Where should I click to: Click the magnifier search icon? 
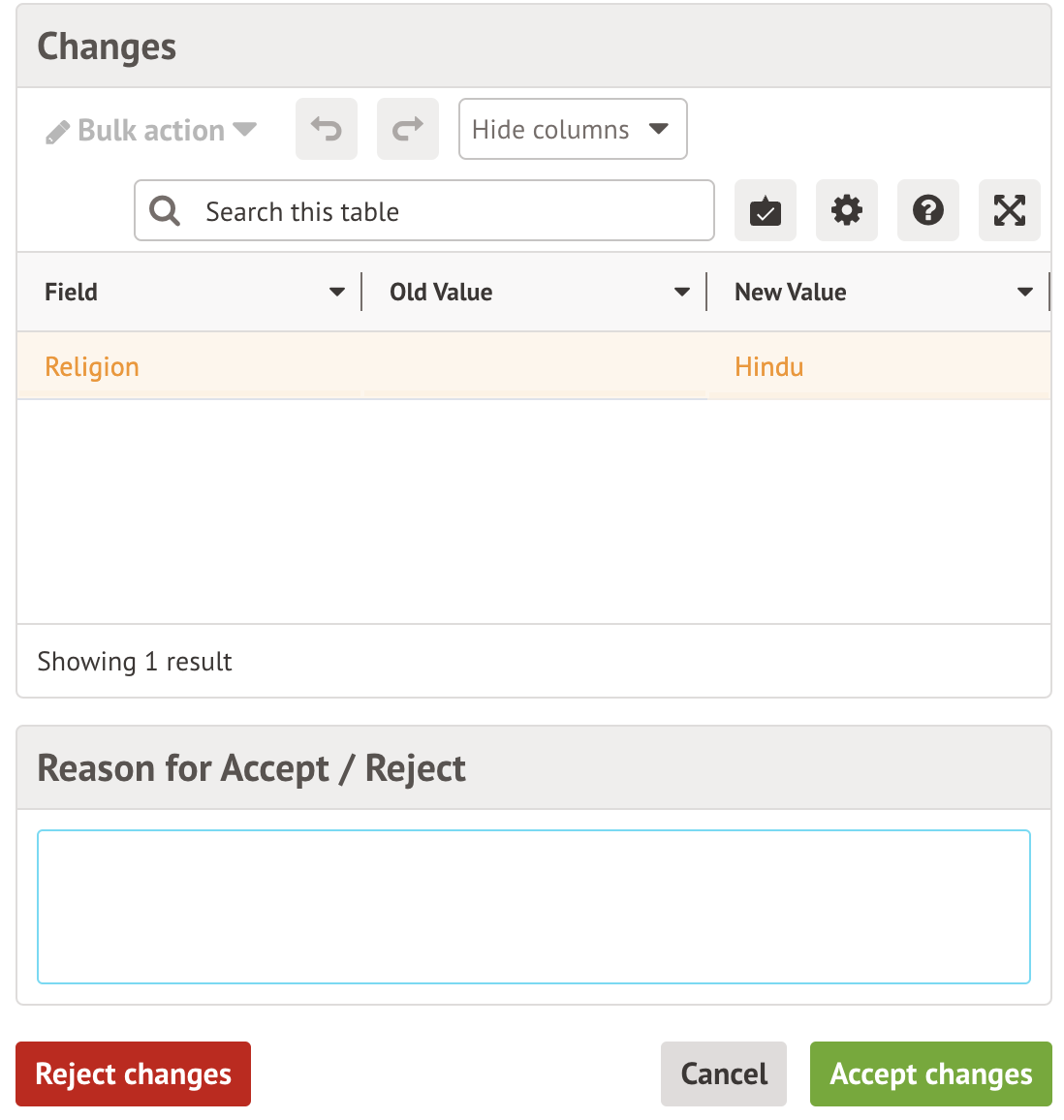(x=165, y=211)
